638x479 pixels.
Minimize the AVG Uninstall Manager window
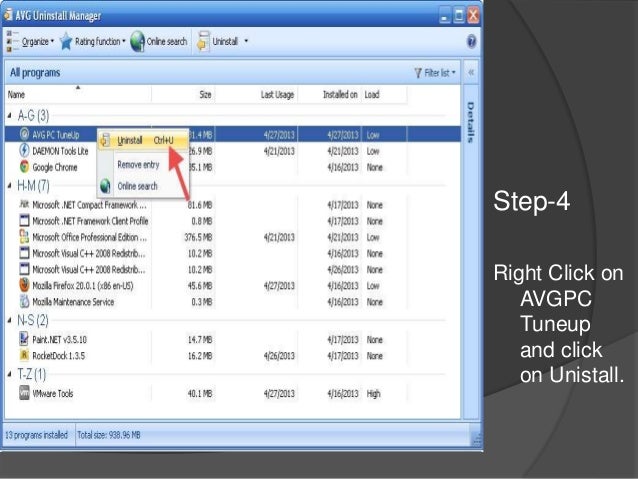444,16
